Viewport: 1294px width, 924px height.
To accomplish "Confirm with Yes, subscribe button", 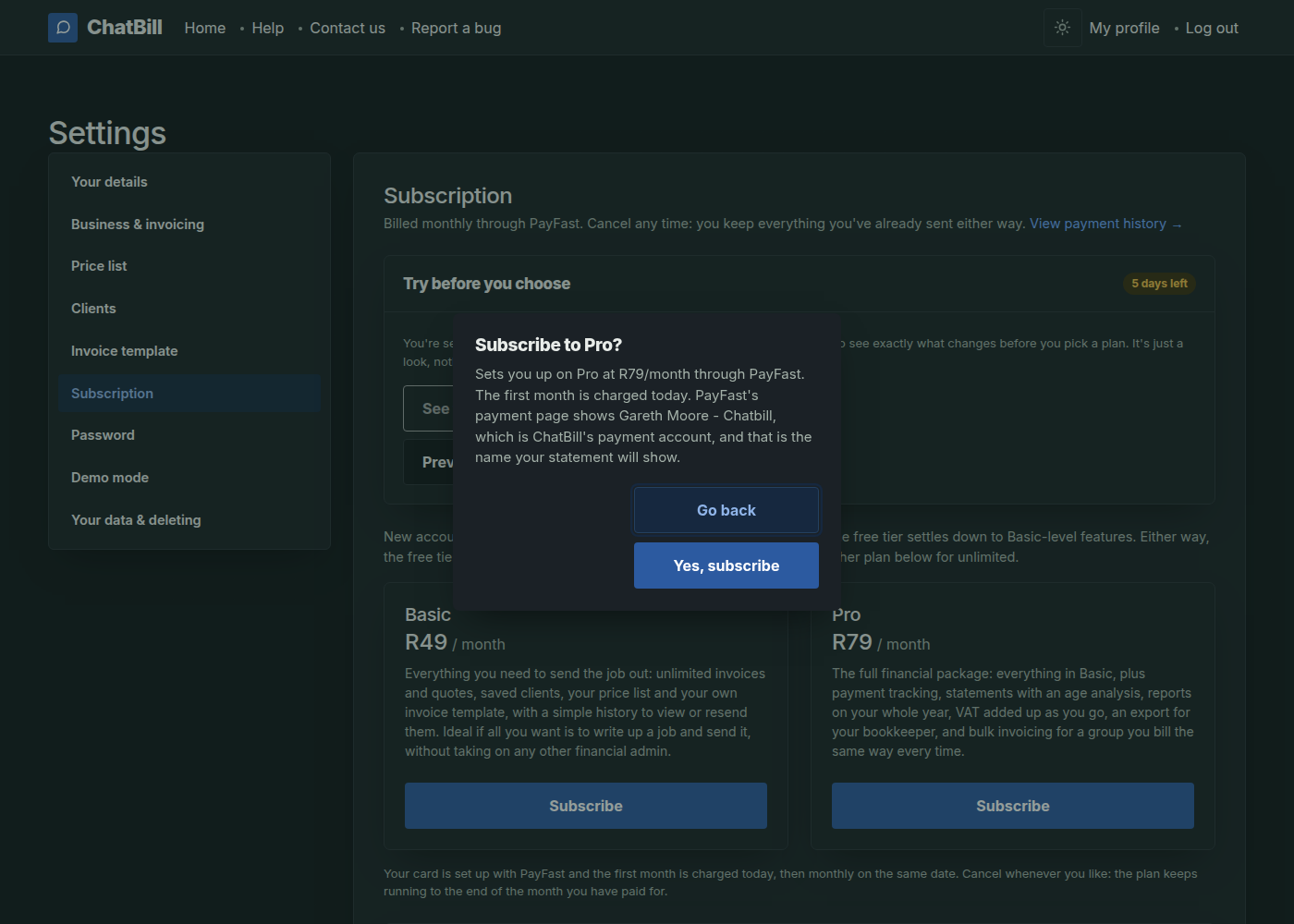I will tap(726, 565).
